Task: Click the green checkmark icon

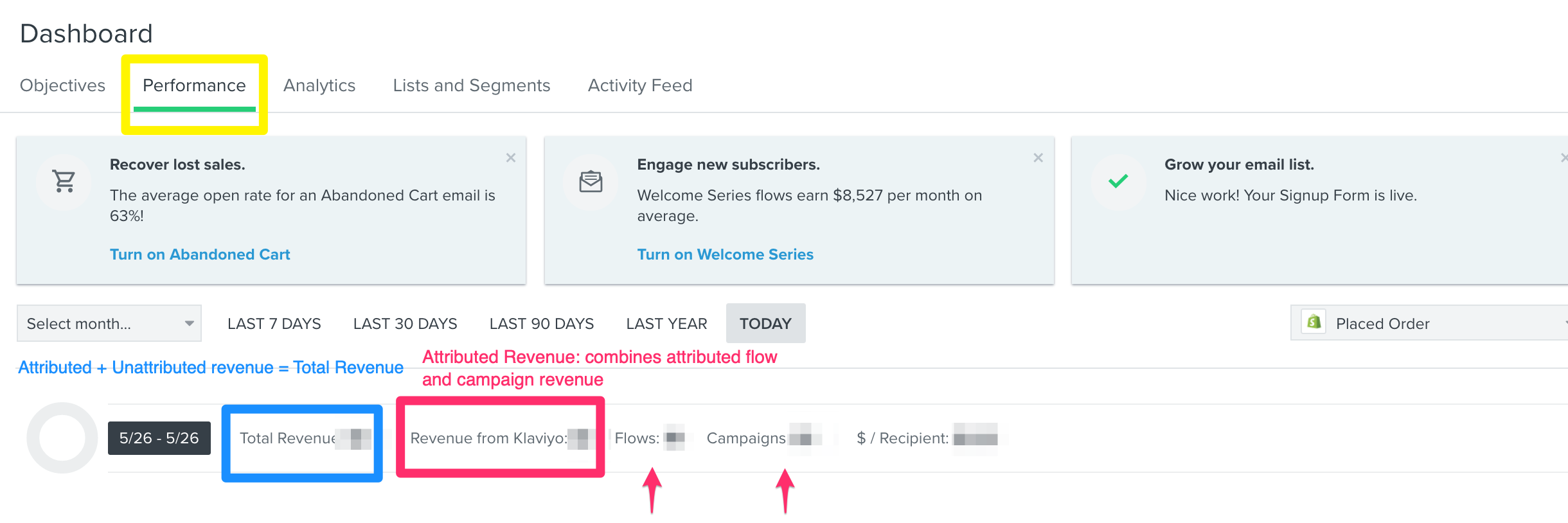Action: click(x=1118, y=181)
